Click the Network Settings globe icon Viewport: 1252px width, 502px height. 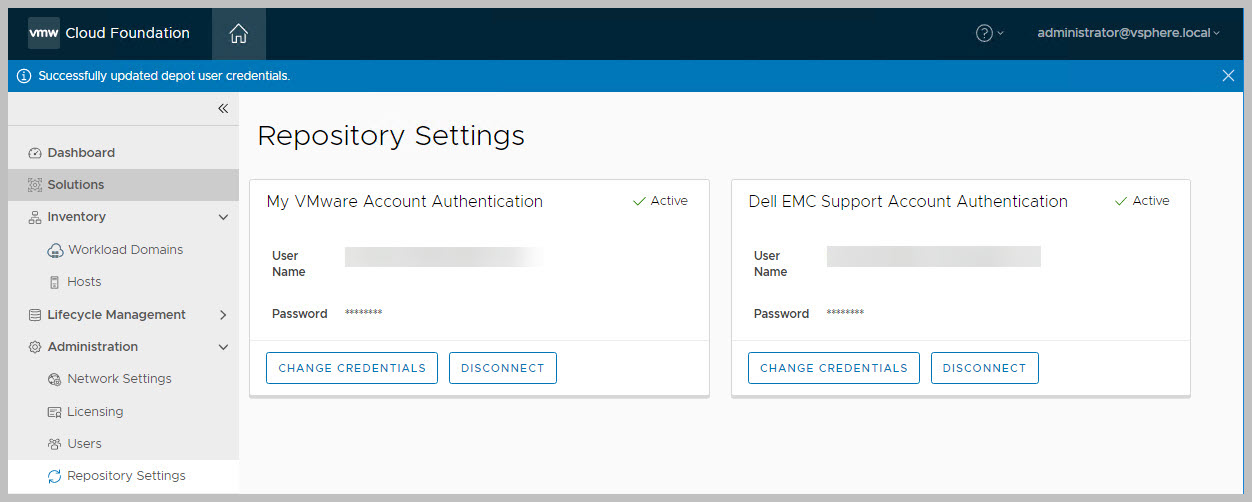pos(55,379)
